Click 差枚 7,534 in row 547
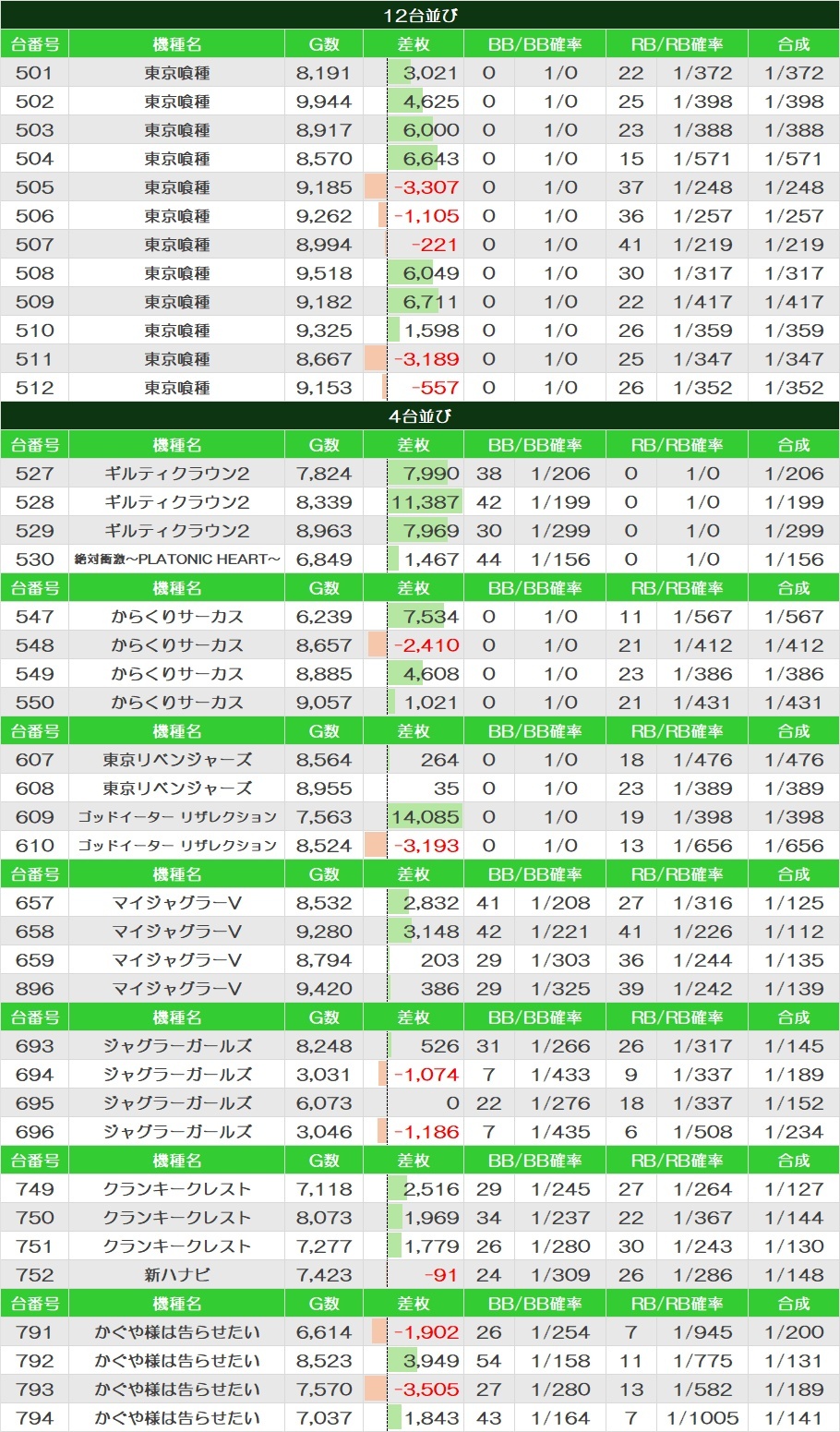The width and height of the screenshot is (840, 1432). click(x=431, y=617)
